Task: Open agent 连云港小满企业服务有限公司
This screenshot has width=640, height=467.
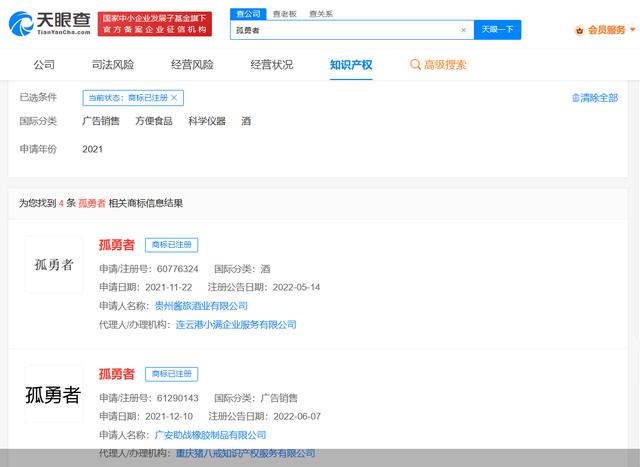Action: (x=236, y=325)
